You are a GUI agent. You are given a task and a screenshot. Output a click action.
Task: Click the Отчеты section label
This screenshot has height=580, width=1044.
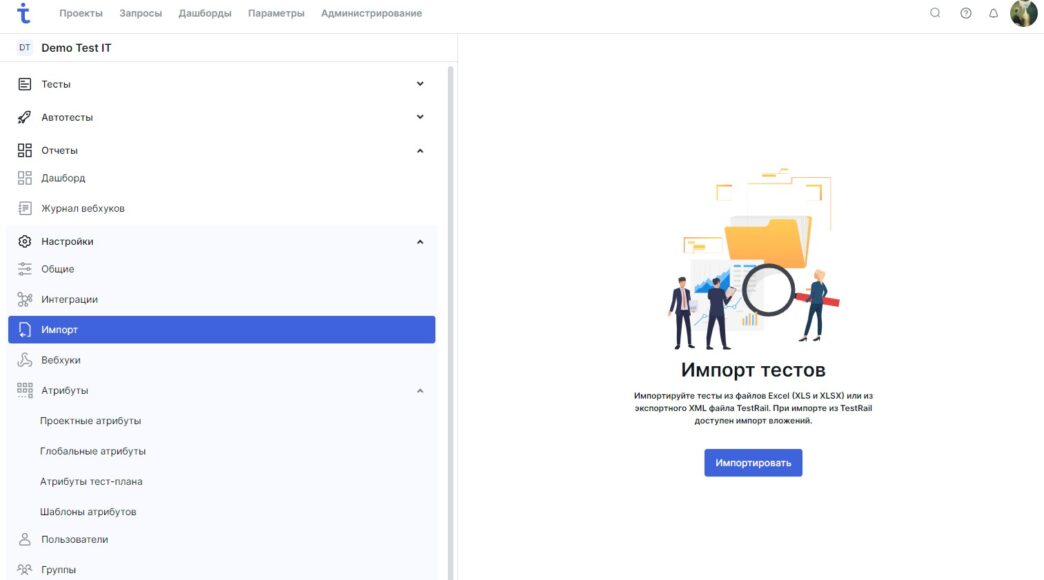[59, 150]
